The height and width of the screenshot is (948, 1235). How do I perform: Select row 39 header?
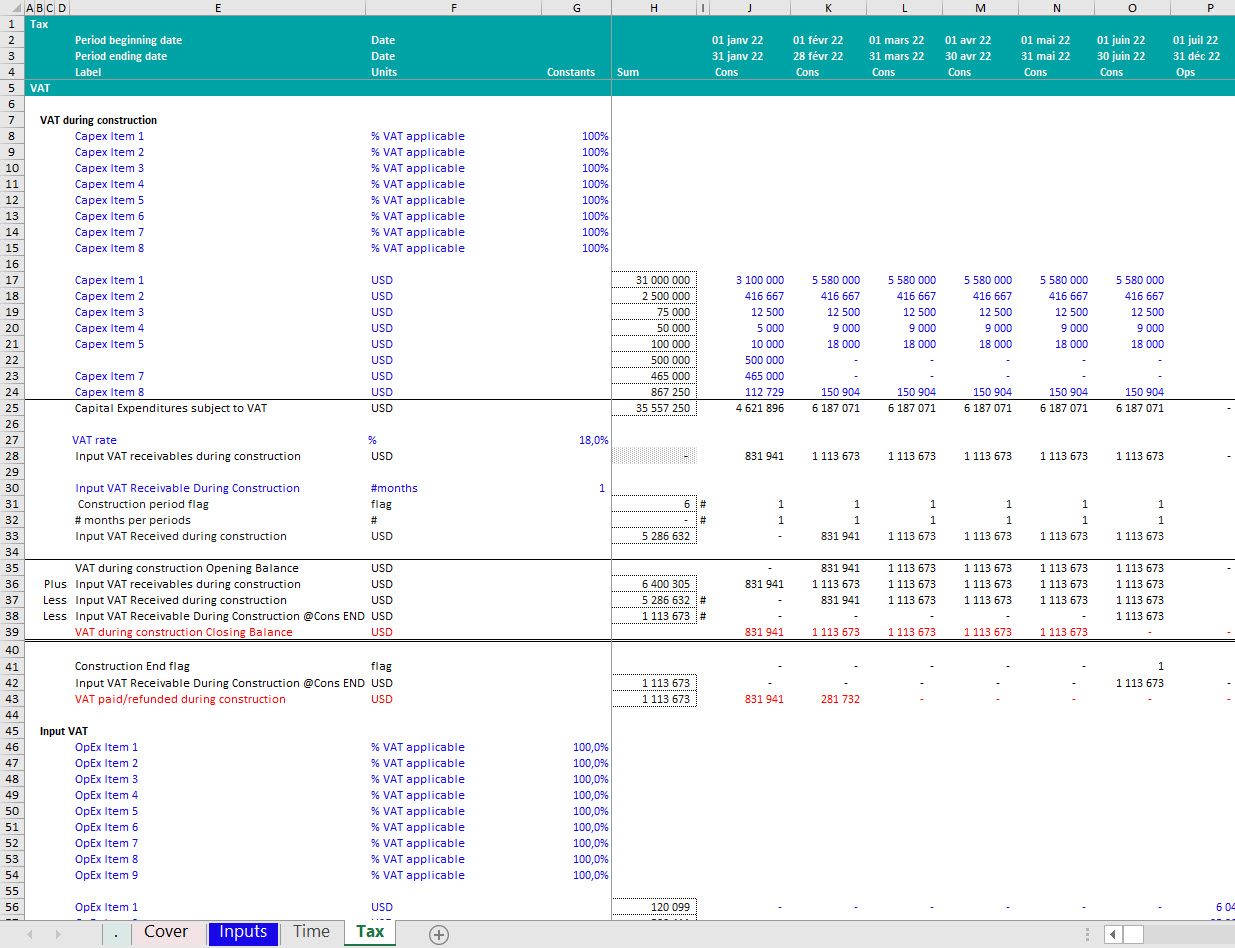12,632
